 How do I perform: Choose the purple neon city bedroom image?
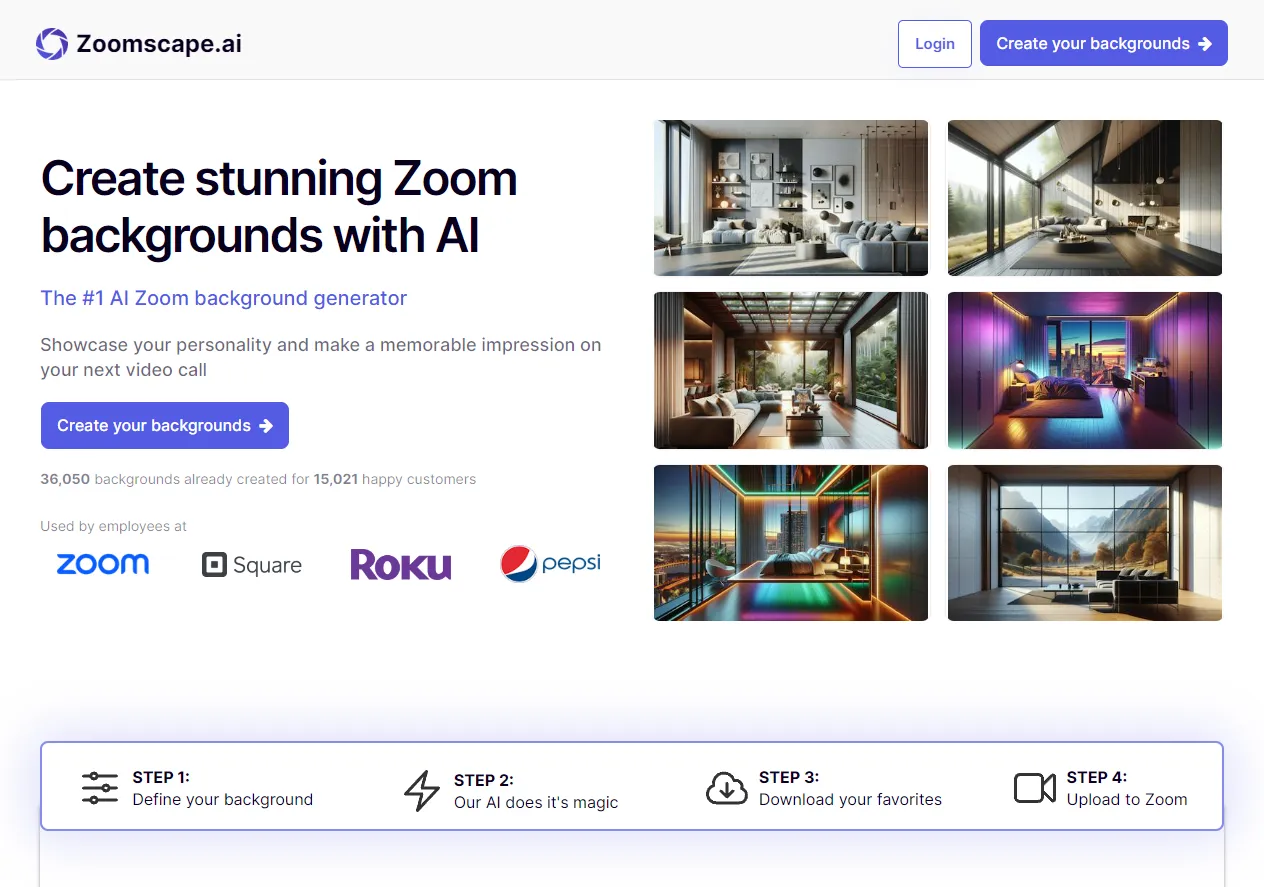pos(1084,370)
